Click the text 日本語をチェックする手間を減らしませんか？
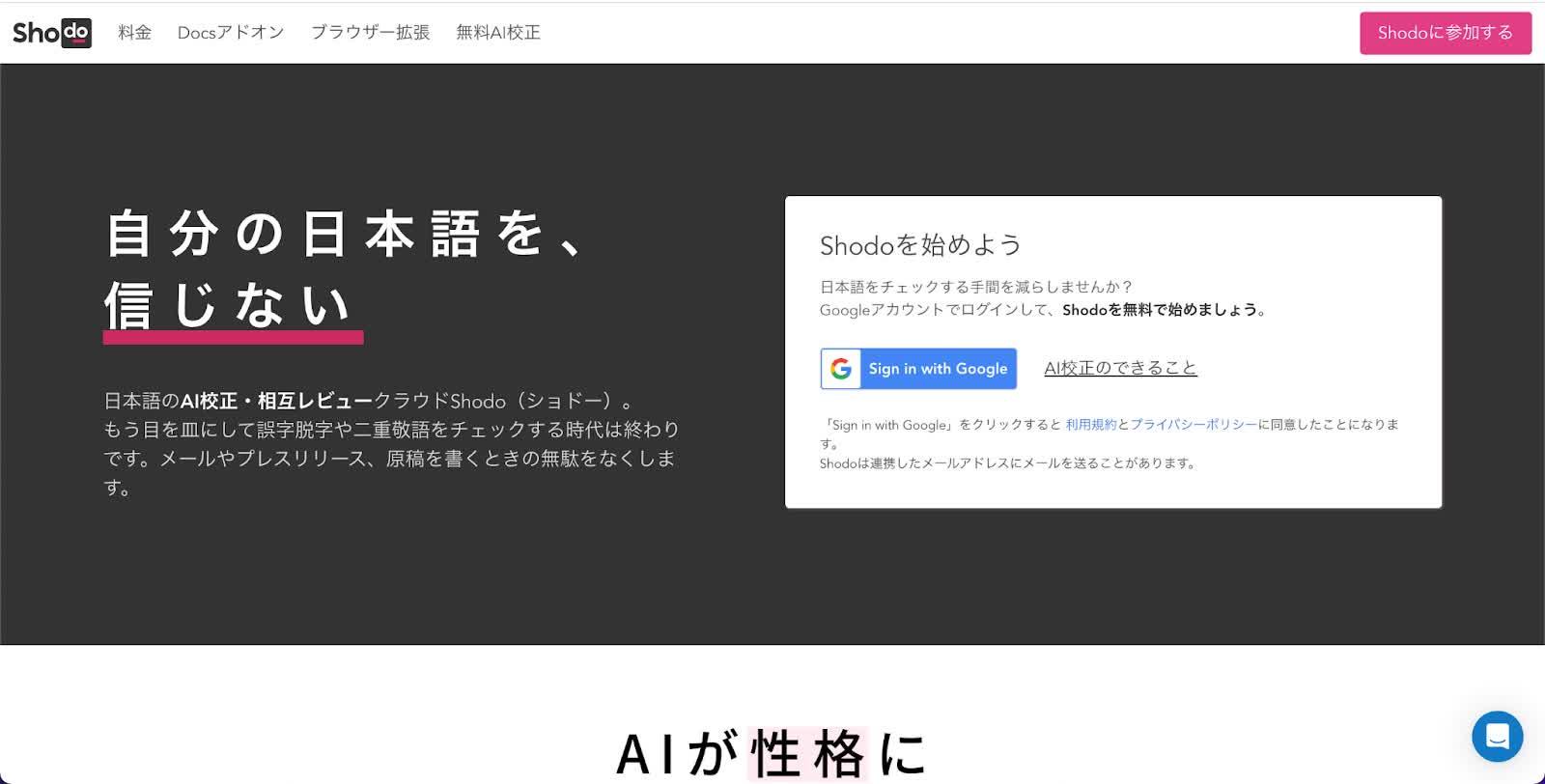The width and height of the screenshot is (1545, 784). point(976,287)
